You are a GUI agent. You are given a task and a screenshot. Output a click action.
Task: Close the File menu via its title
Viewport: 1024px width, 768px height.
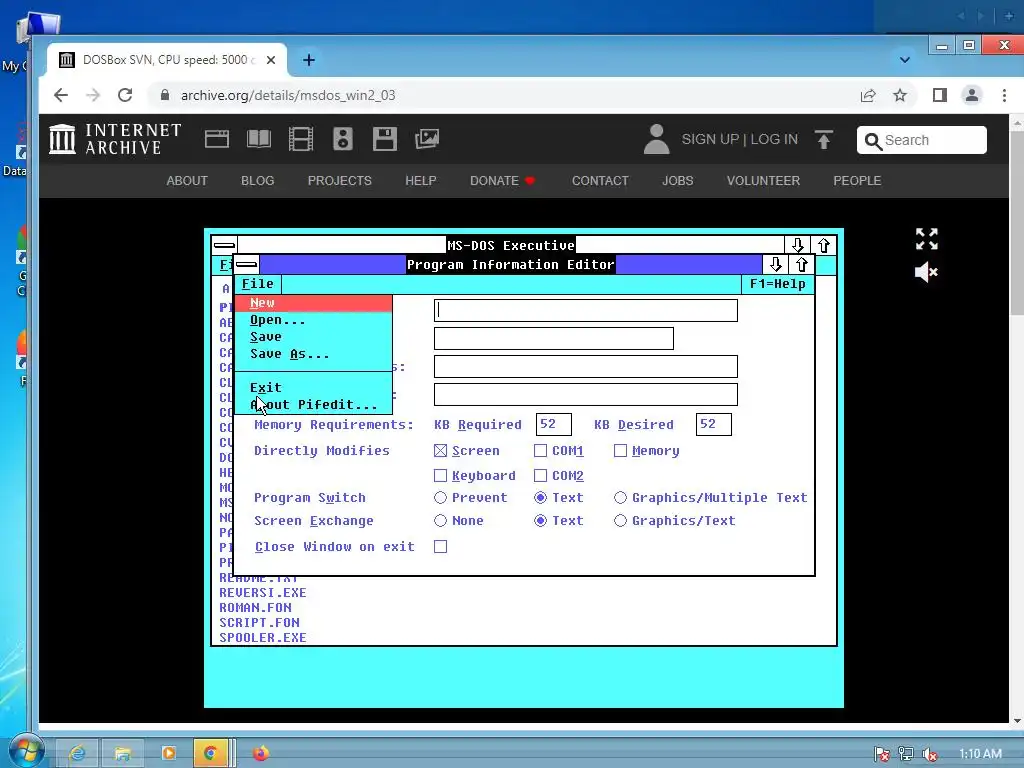pos(258,284)
